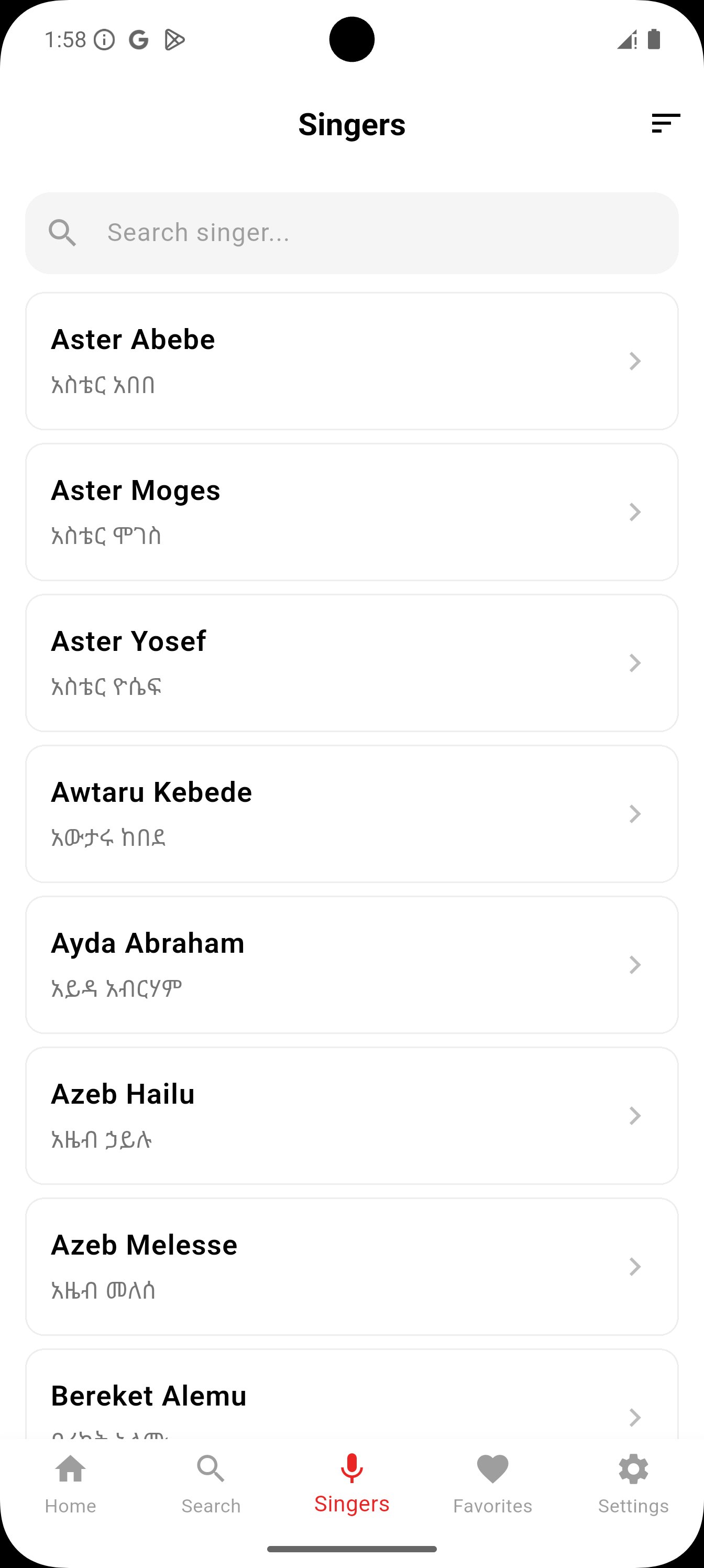Tap chevron next to Aster Moges
704x1568 pixels.
coord(634,512)
